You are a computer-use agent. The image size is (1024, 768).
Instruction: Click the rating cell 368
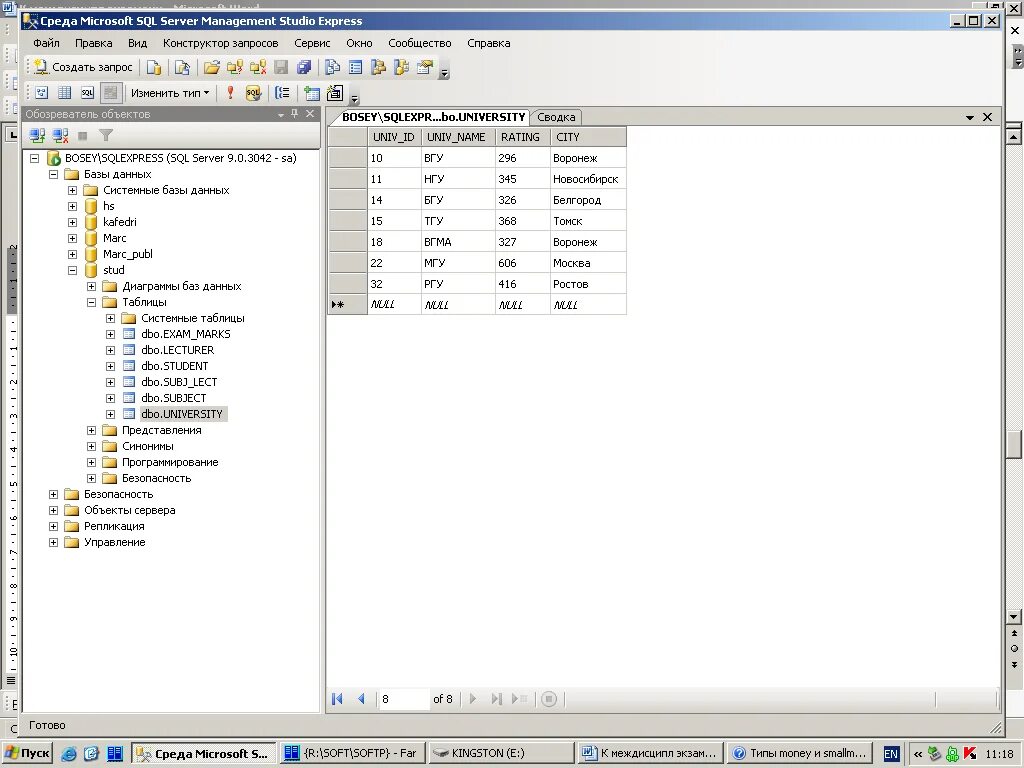coord(522,221)
